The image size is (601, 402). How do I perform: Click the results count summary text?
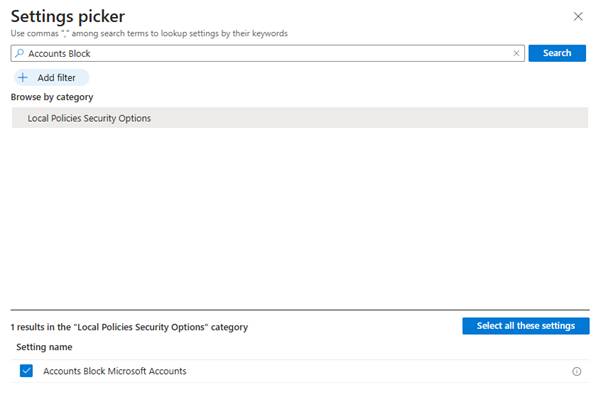click(129, 327)
